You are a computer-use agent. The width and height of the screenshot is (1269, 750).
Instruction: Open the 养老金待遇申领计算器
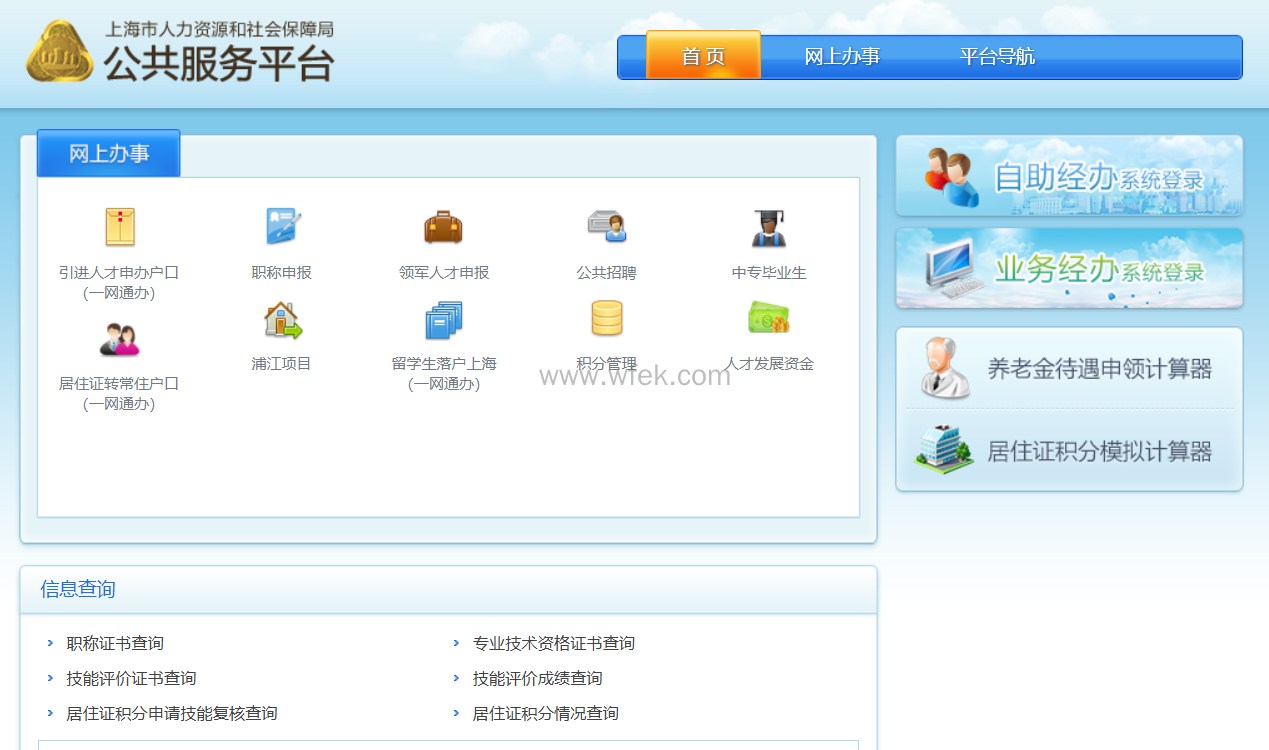(x=1069, y=369)
